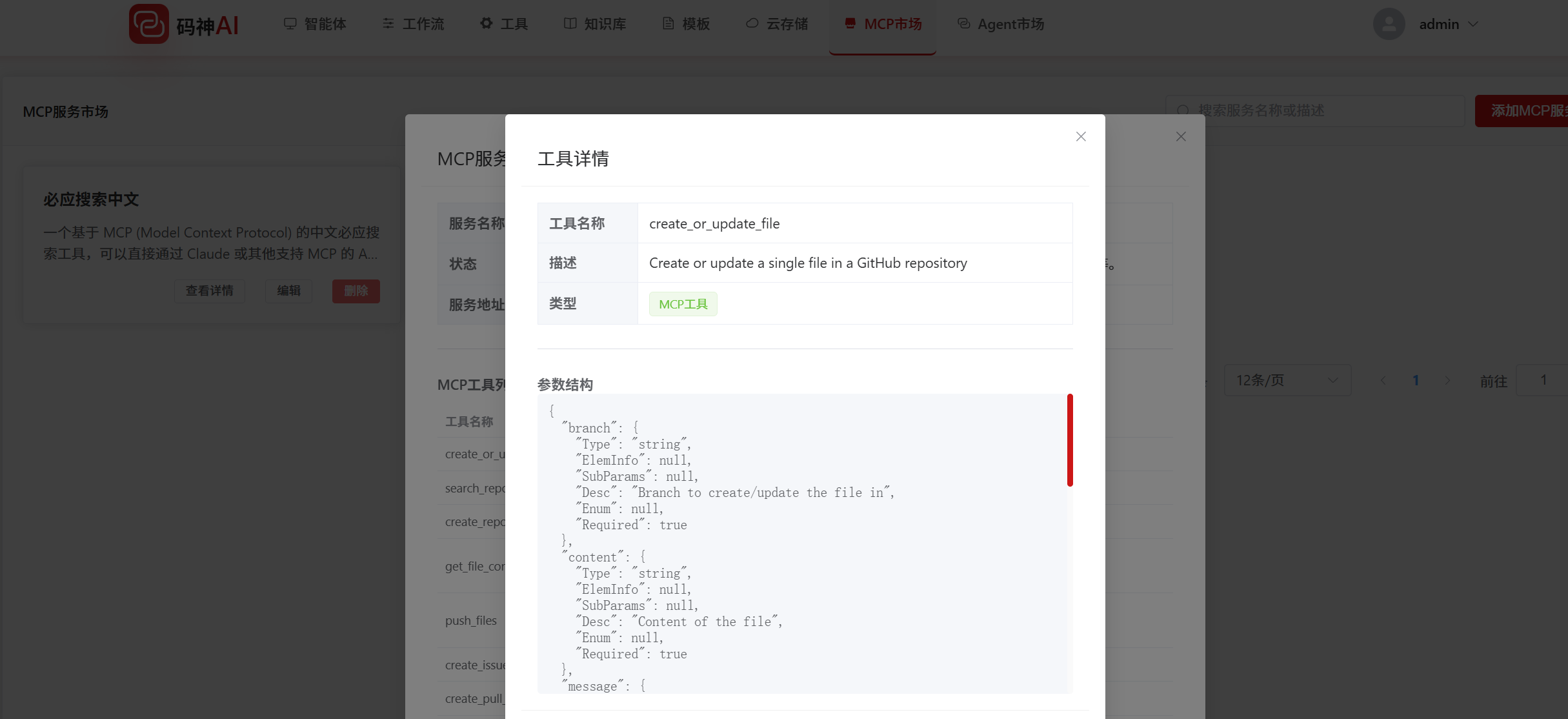
Task: Close the MCP服务 details dialog behind
Action: click(x=1181, y=136)
